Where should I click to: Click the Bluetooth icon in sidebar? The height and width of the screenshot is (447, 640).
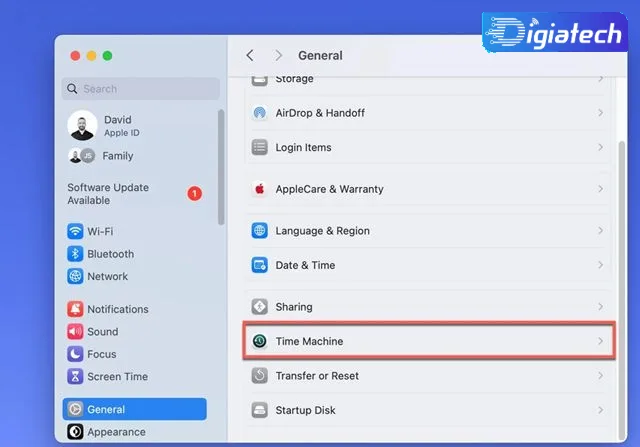click(75, 254)
